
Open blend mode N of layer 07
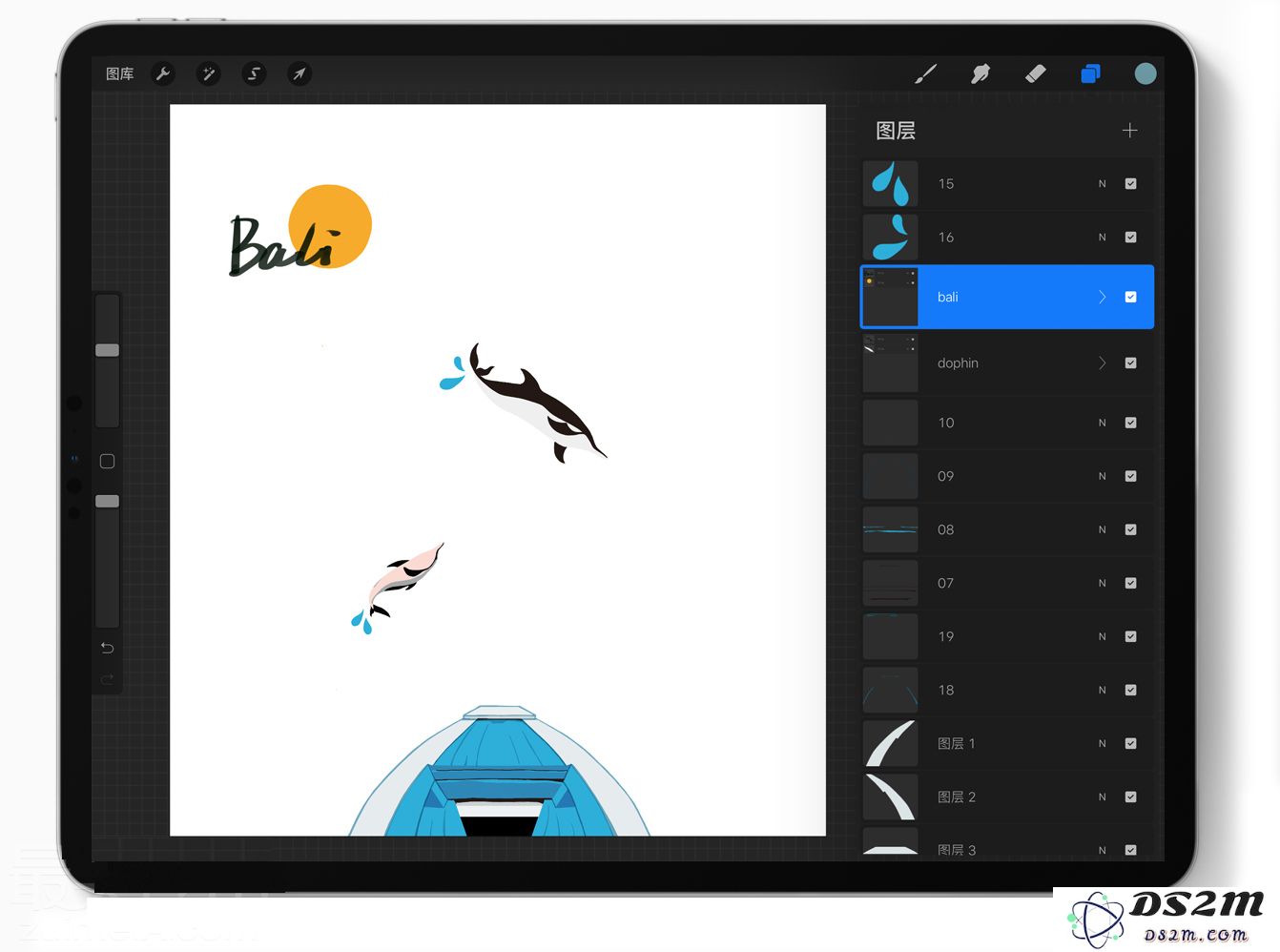click(1102, 583)
